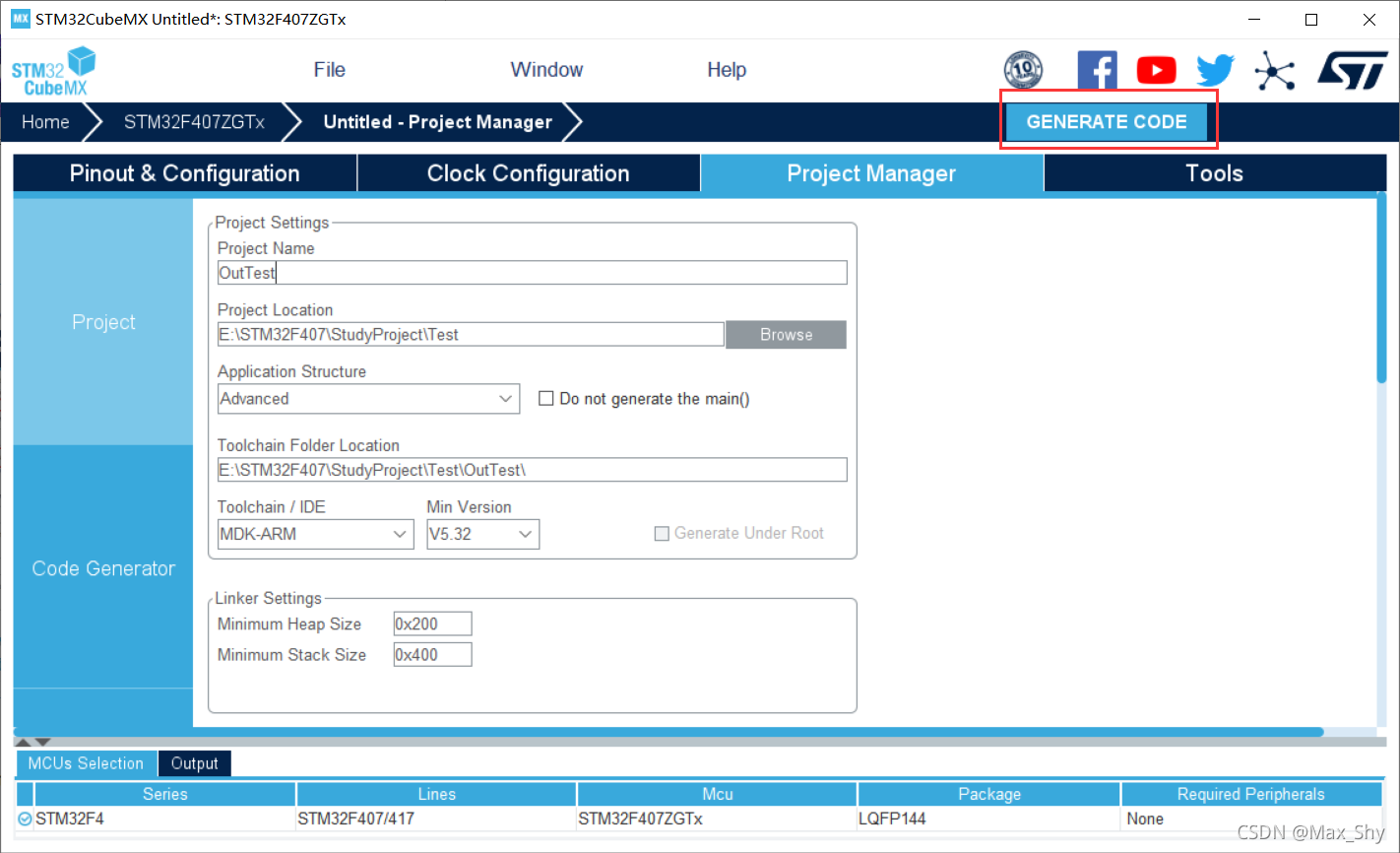This screenshot has width=1400, height=853.
Task: Open the File menu
Action: (x=329, y=70)
